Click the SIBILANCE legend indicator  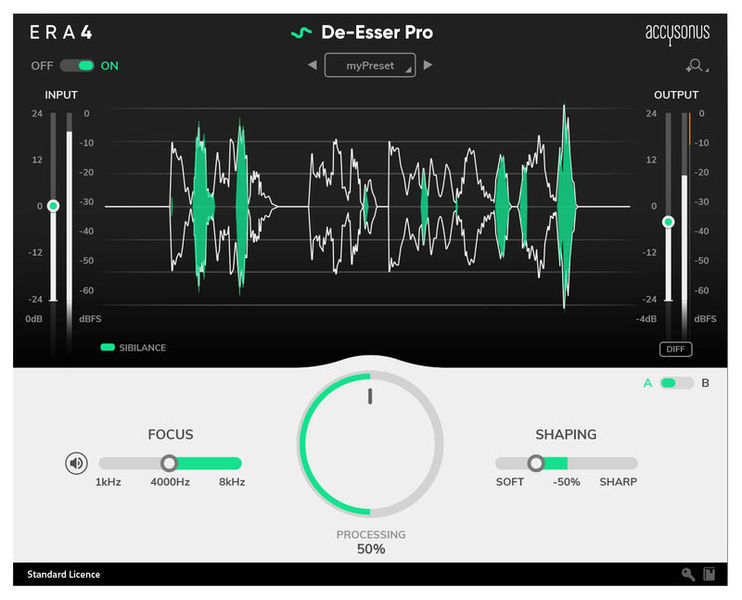click(x=108, y=347)
